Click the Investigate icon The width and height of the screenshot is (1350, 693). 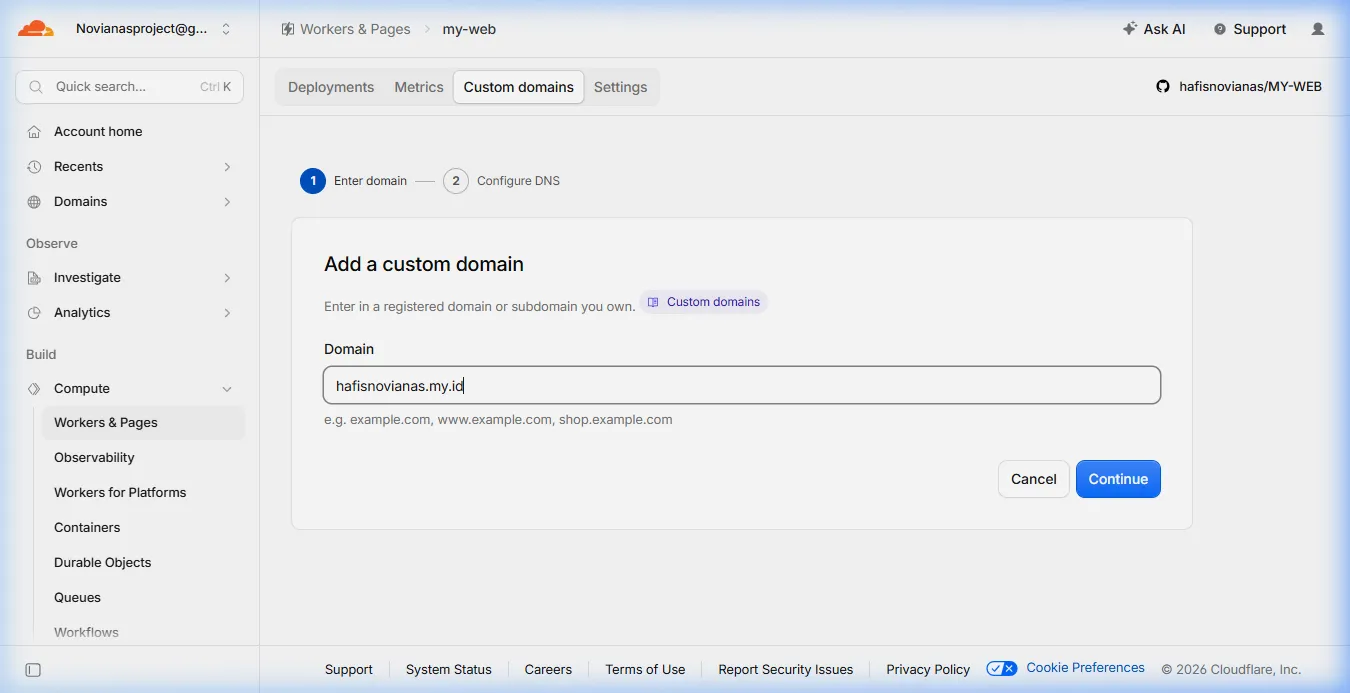pos(34,277)
